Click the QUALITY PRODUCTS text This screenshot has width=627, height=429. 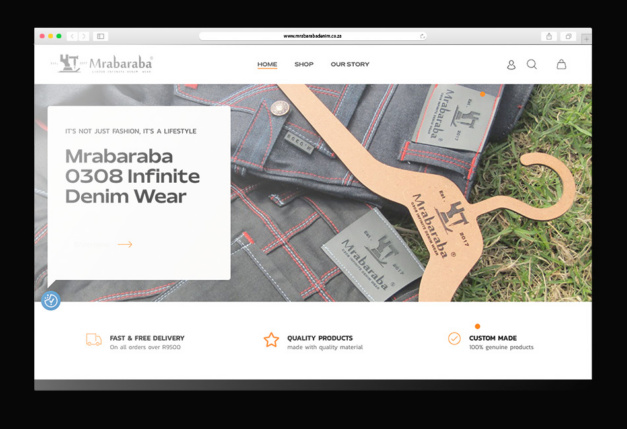(x=320, y=338)
